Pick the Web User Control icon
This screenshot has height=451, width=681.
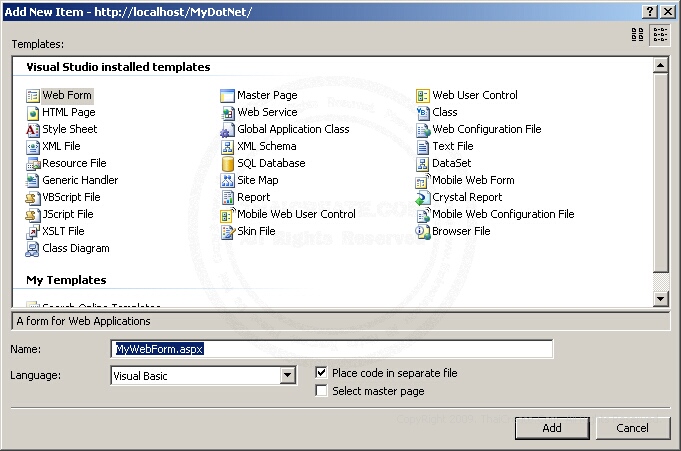click(423, 96)
